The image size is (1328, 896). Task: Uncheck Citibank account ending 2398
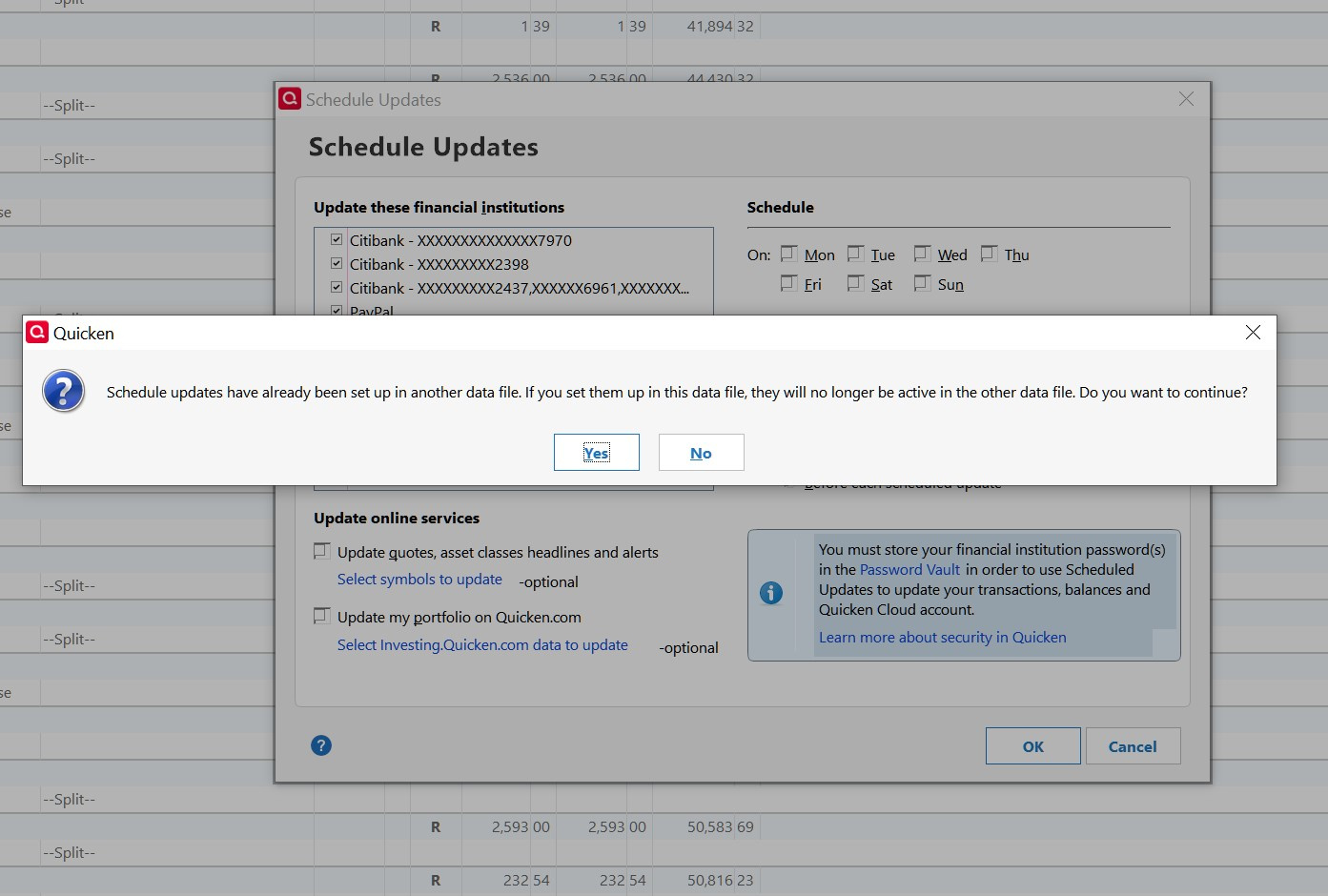click(x=337, y=264)
